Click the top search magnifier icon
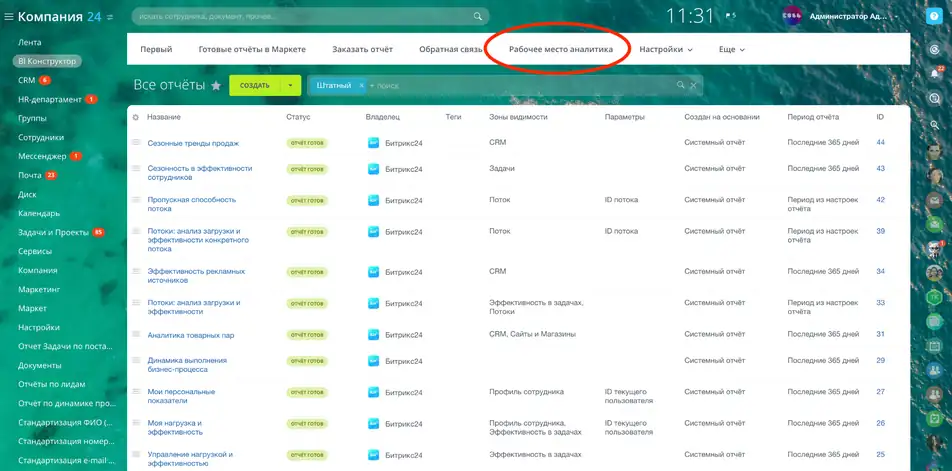952x471 pixels. (478, 16)
